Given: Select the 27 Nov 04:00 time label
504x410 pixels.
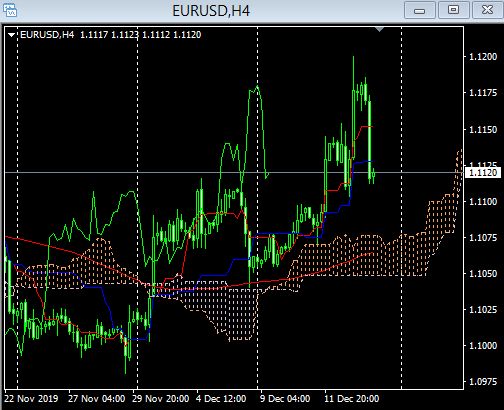Looking at the screenshot, I should pos(97,399).
